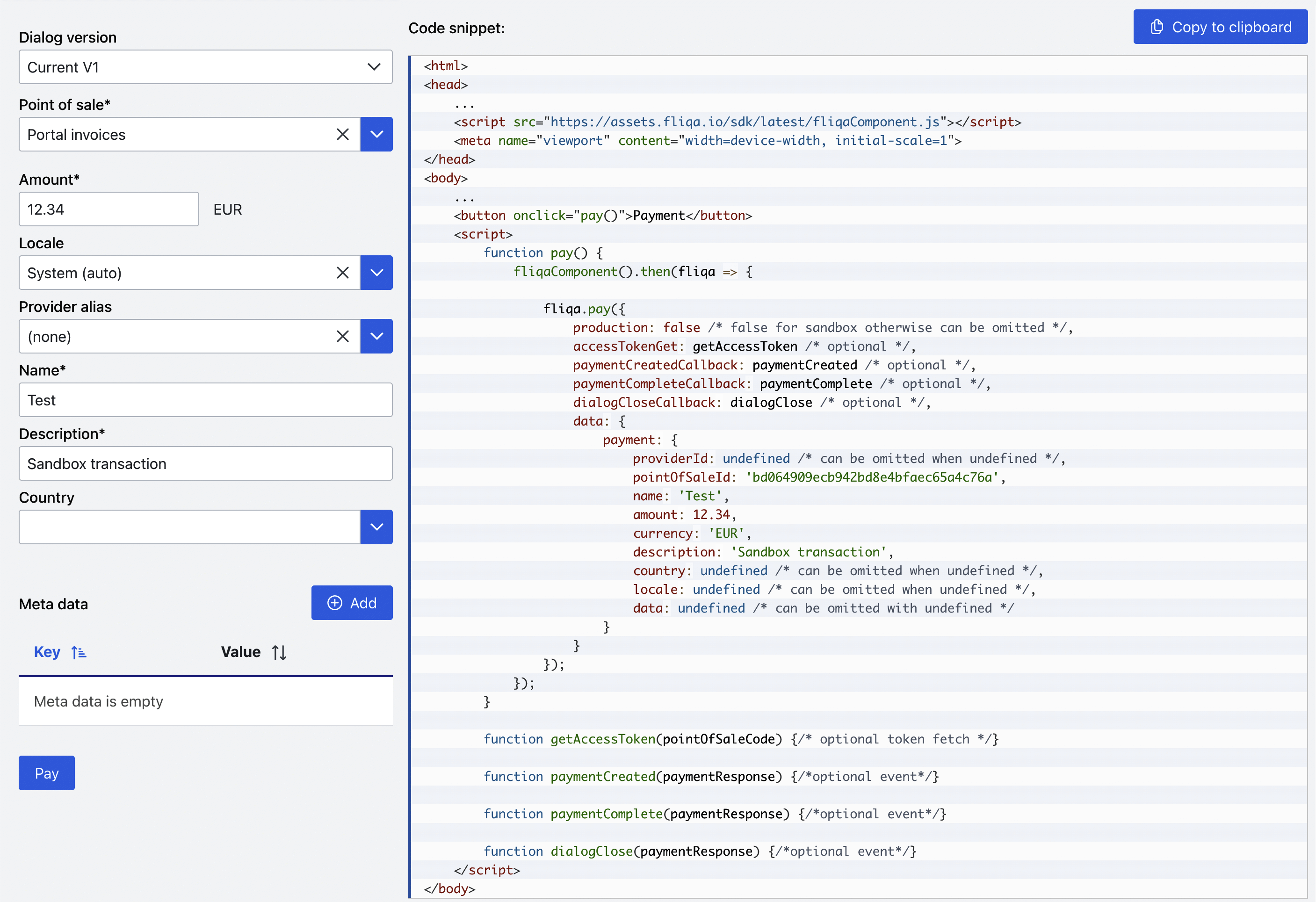Click the 'production: false' code line
This screenshot has height=902, width=1316.
pyautogui.click(x=823, y=327)
